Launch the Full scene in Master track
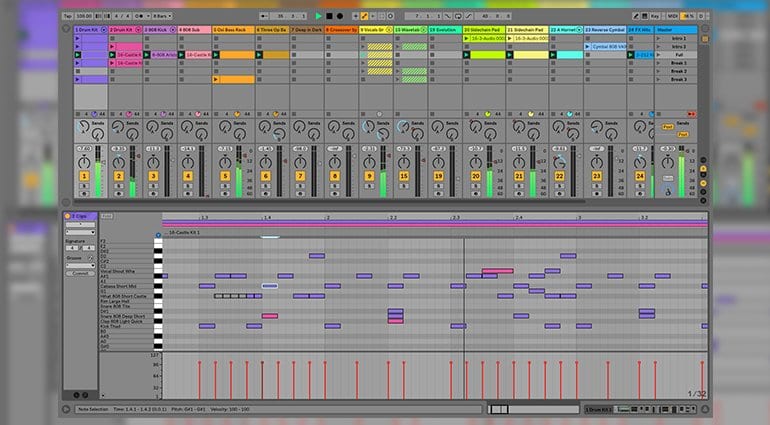This screenshot has height=425, width=770. (x=659, y=55)
